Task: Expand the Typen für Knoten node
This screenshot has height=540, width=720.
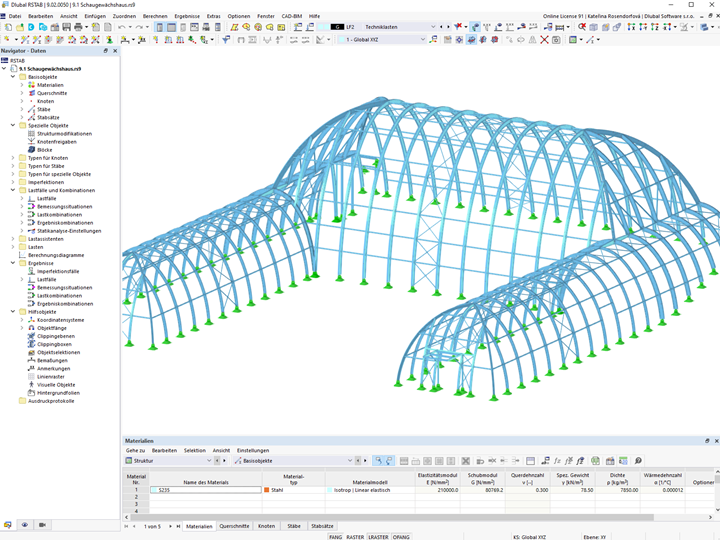Action: click(13, 158)
